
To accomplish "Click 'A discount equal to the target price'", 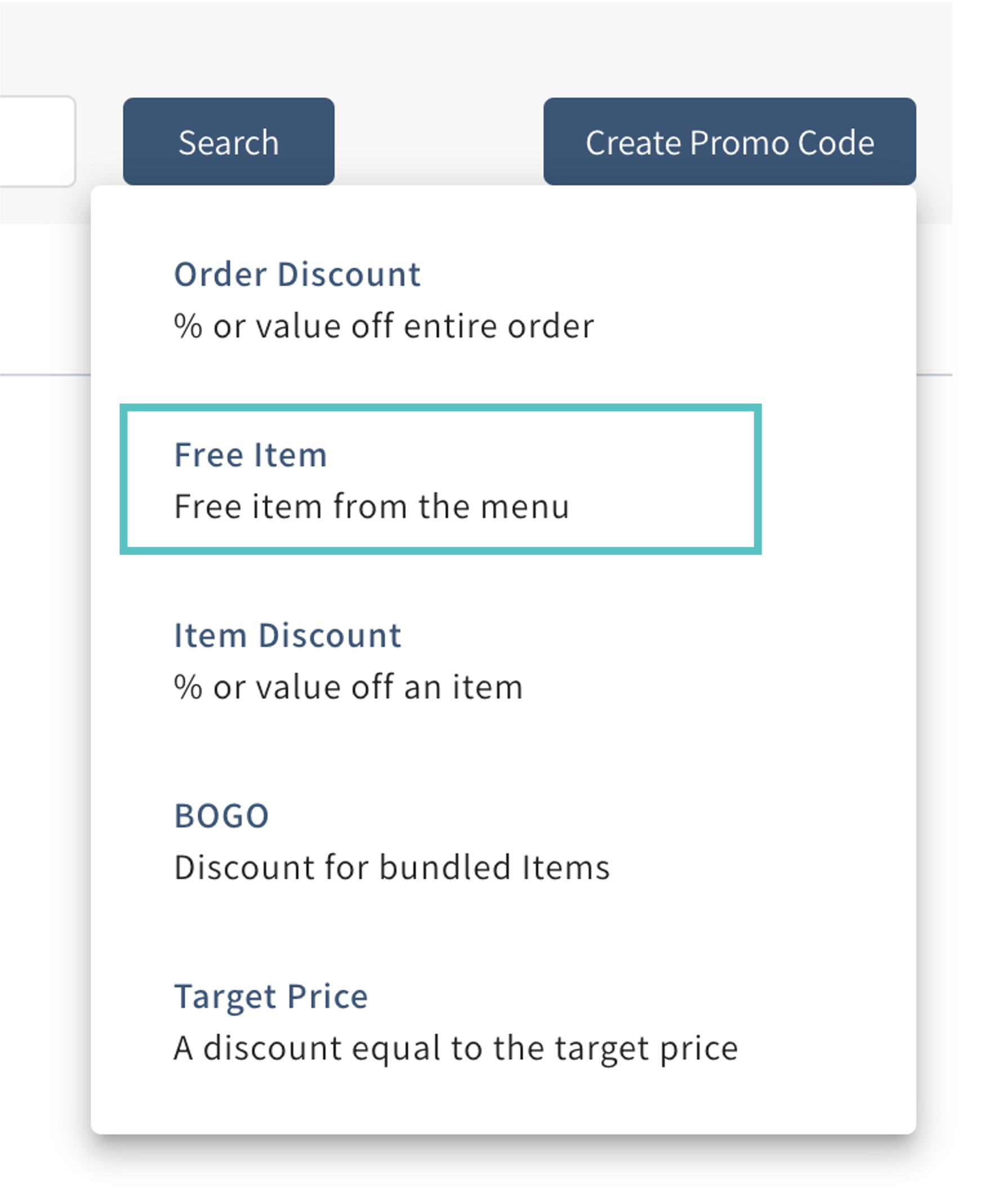I will pos(456,1048).
